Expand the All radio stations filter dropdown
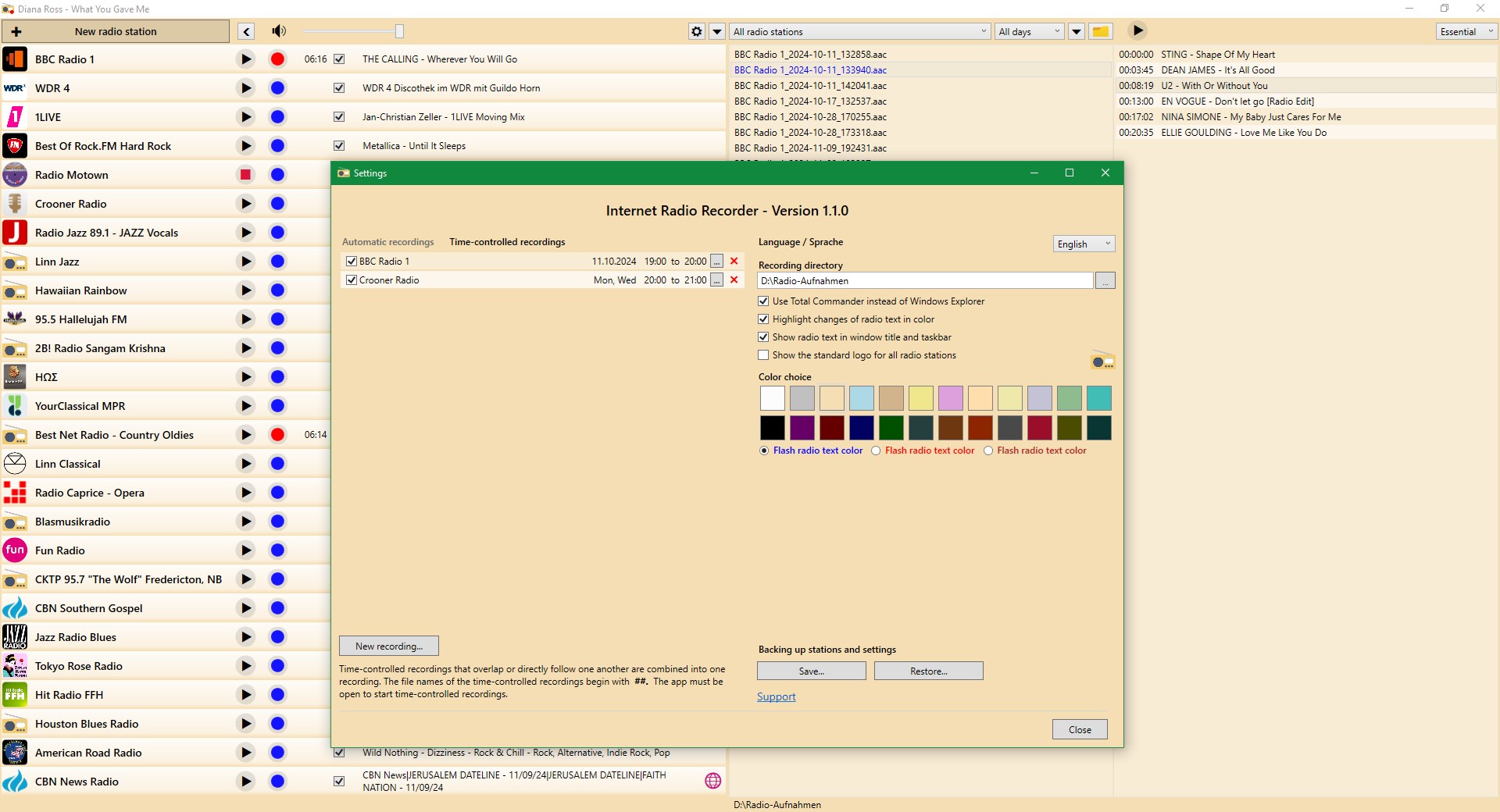Screen dimensions: 1500x812 [859, 31]
